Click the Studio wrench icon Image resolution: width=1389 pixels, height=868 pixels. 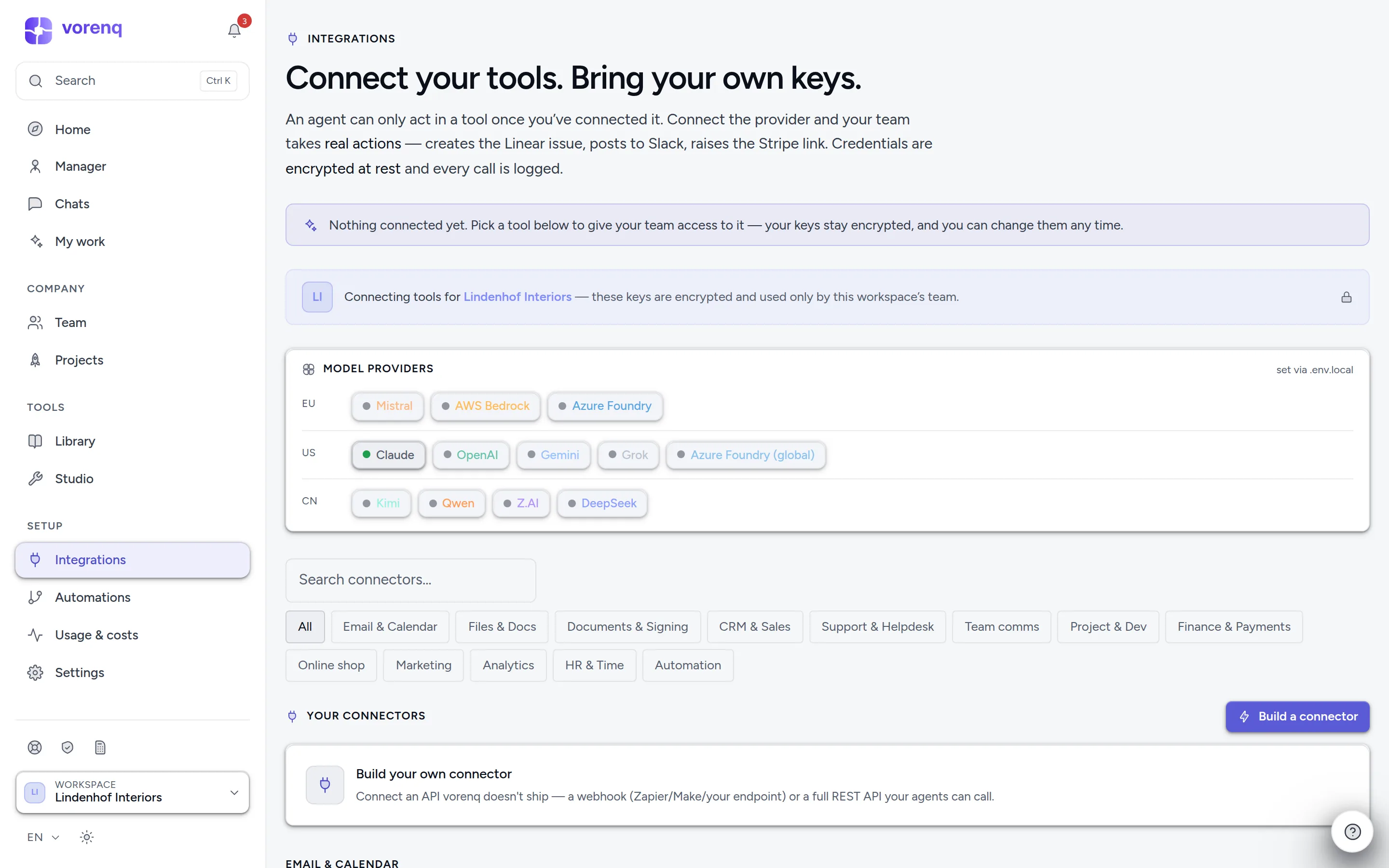[35, 478]
